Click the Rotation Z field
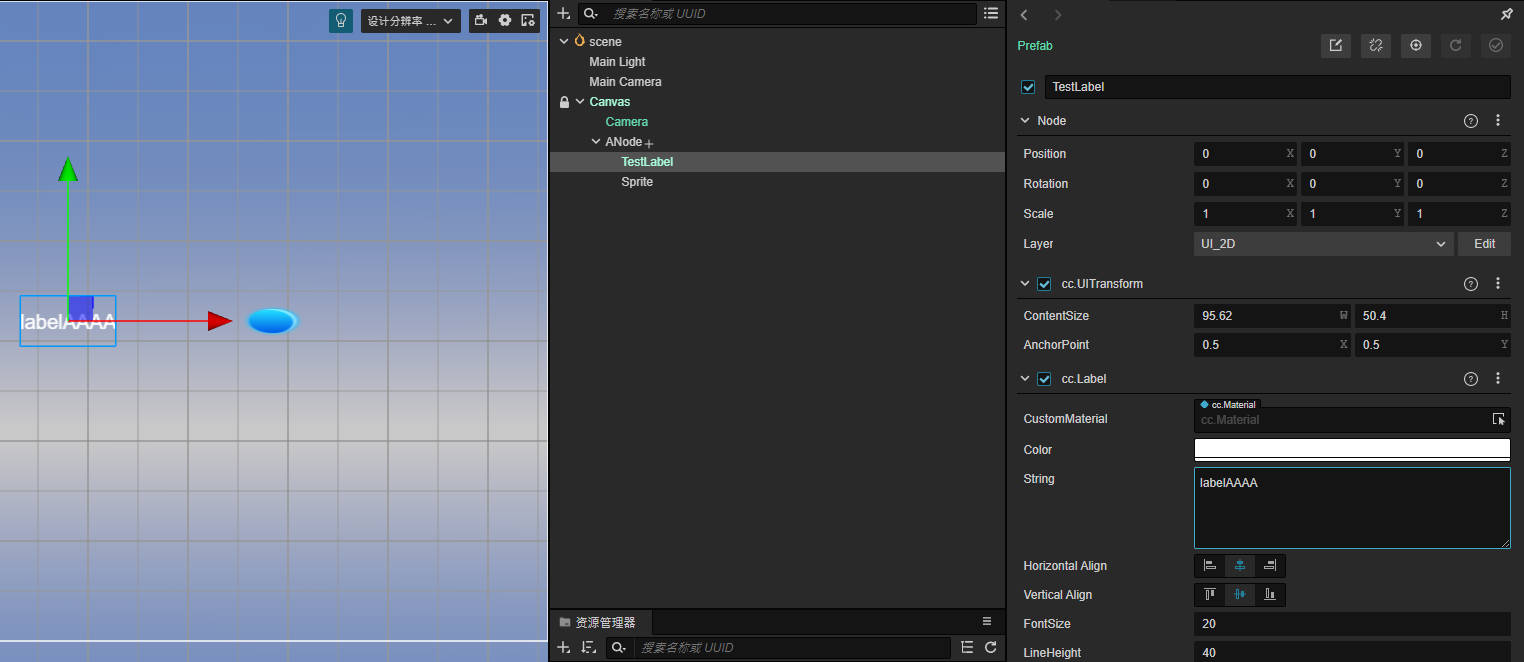1524x662 pixels. point(1459,184)
